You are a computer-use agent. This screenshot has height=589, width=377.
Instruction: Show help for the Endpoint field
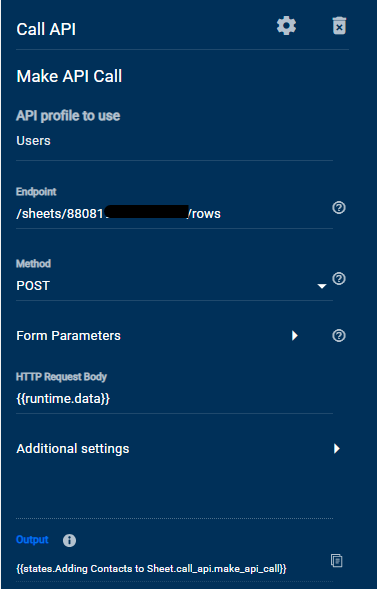[339, 207]
